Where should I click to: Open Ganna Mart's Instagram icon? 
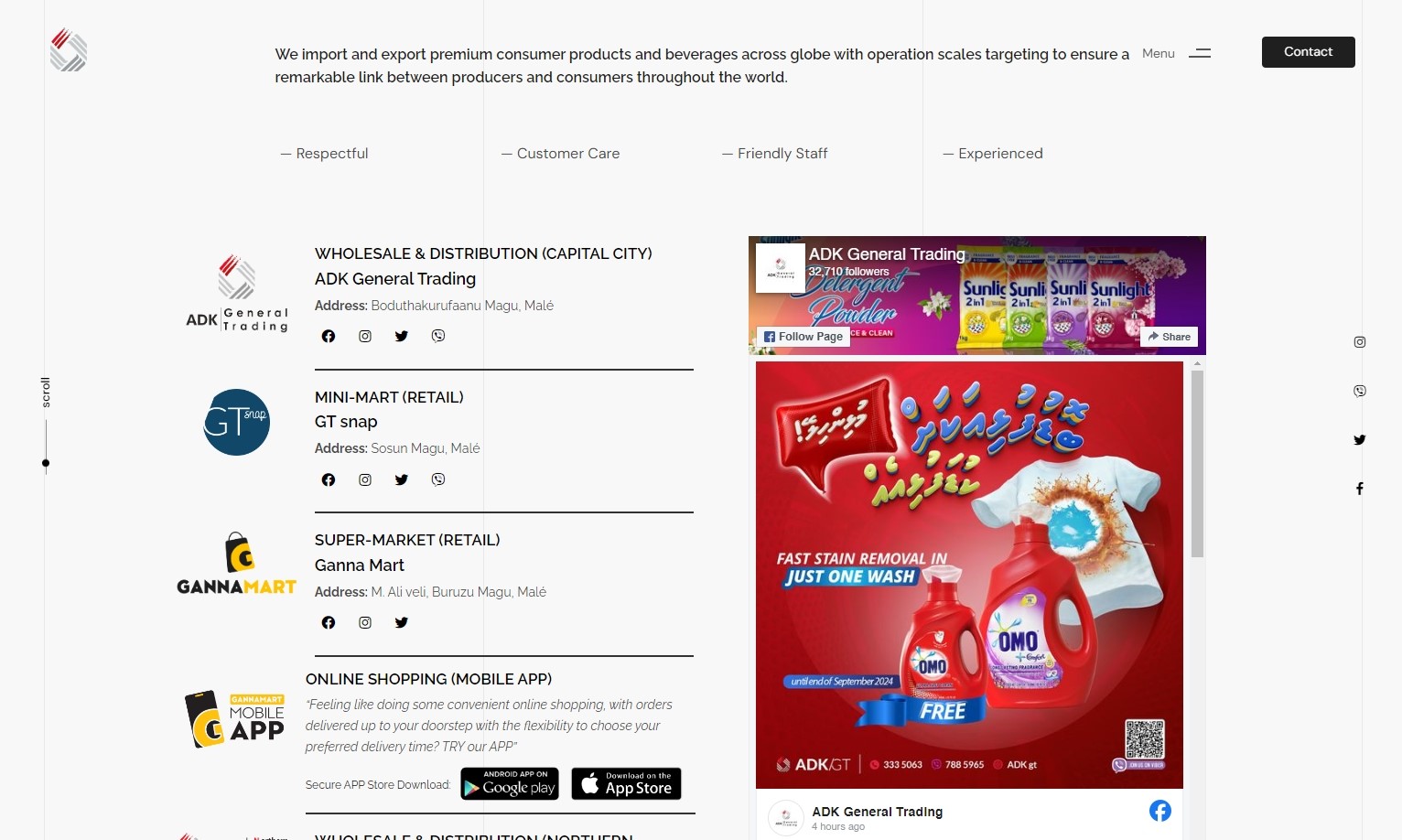click(x=365, y=622)
